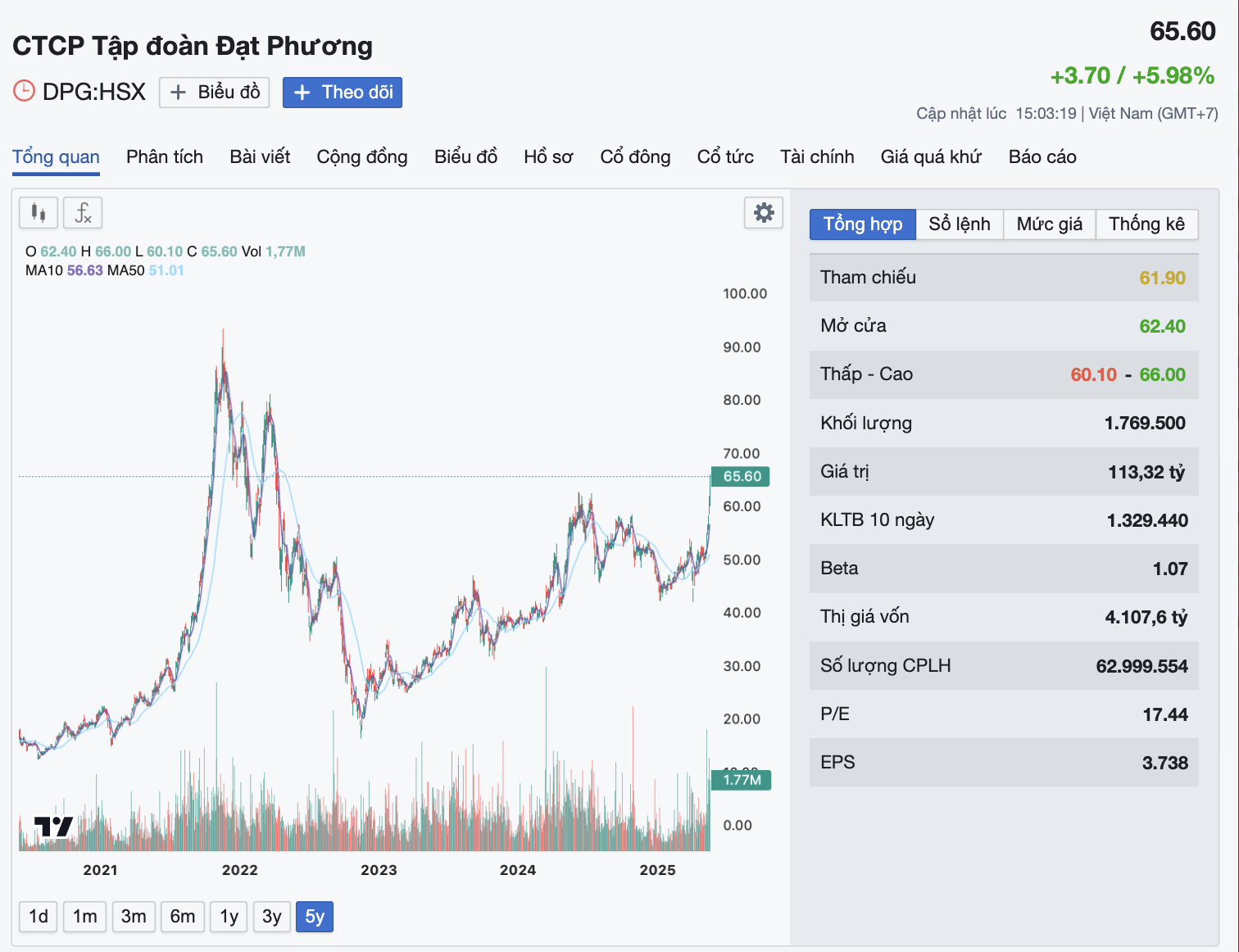Click the update time Cập nhật lúc 15:03:19
1239x952 pixels.
996,113
